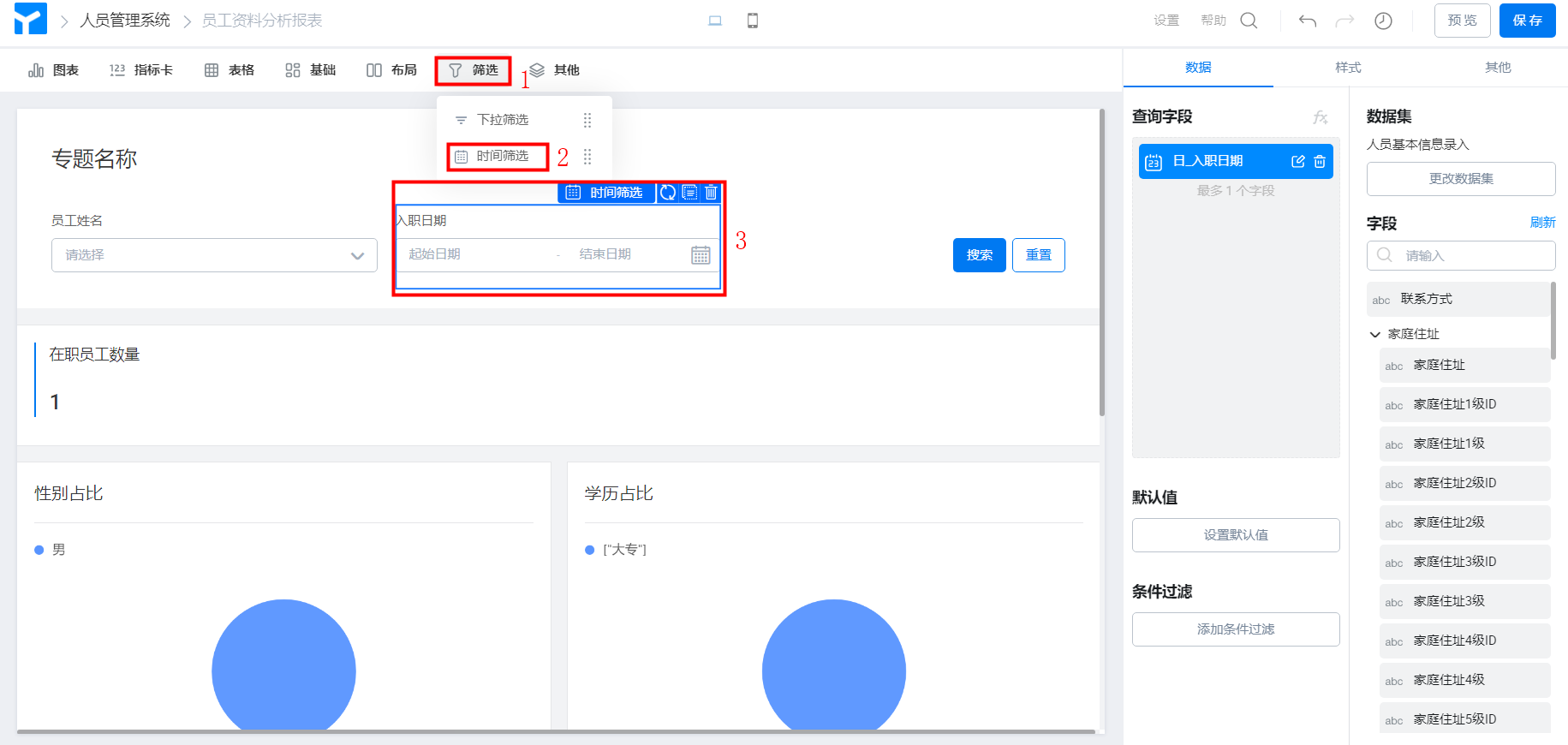1568x745 pixels.
Task: Open the 筛选 component menu
Action: 474,70
